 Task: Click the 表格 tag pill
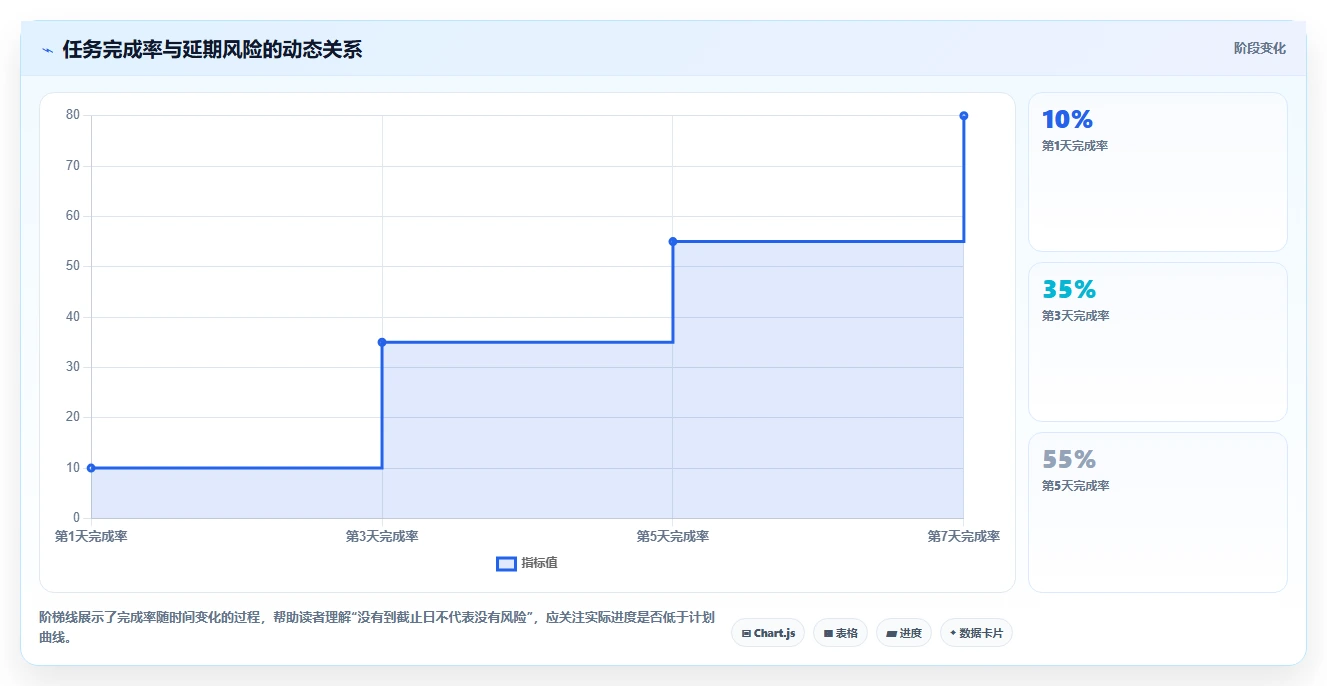[840, 633]
